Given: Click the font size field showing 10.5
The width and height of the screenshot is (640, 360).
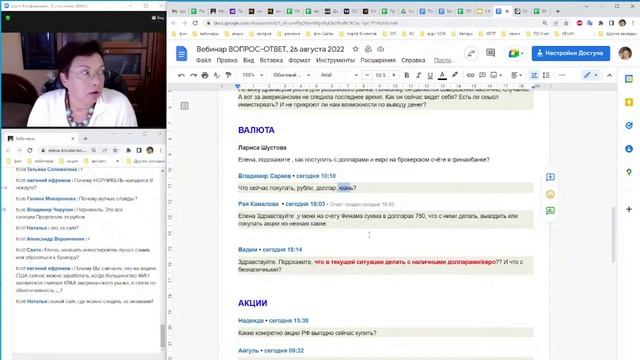Looking at the screenshot, I should point(380,75).
